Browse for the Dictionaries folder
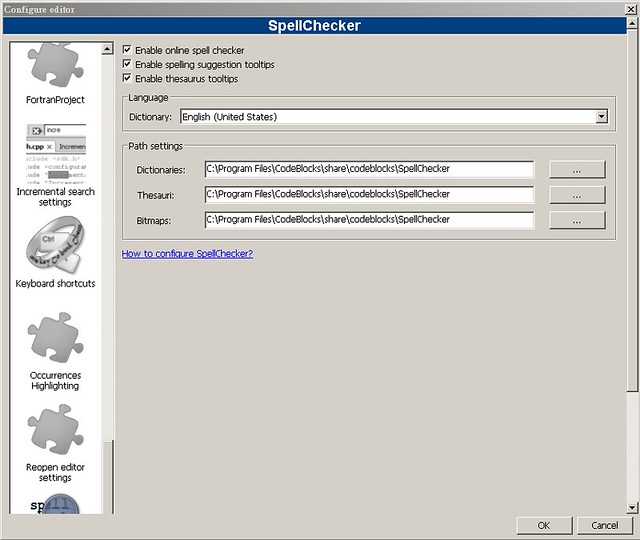Image resolution: width=640 pixels, height=540 pixels. 577,170
